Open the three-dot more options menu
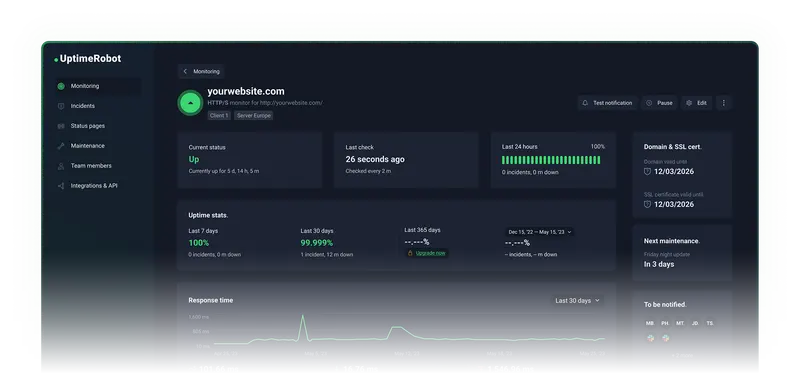The width and height of the screenshot is (800, 383). [x=723, y=103]
